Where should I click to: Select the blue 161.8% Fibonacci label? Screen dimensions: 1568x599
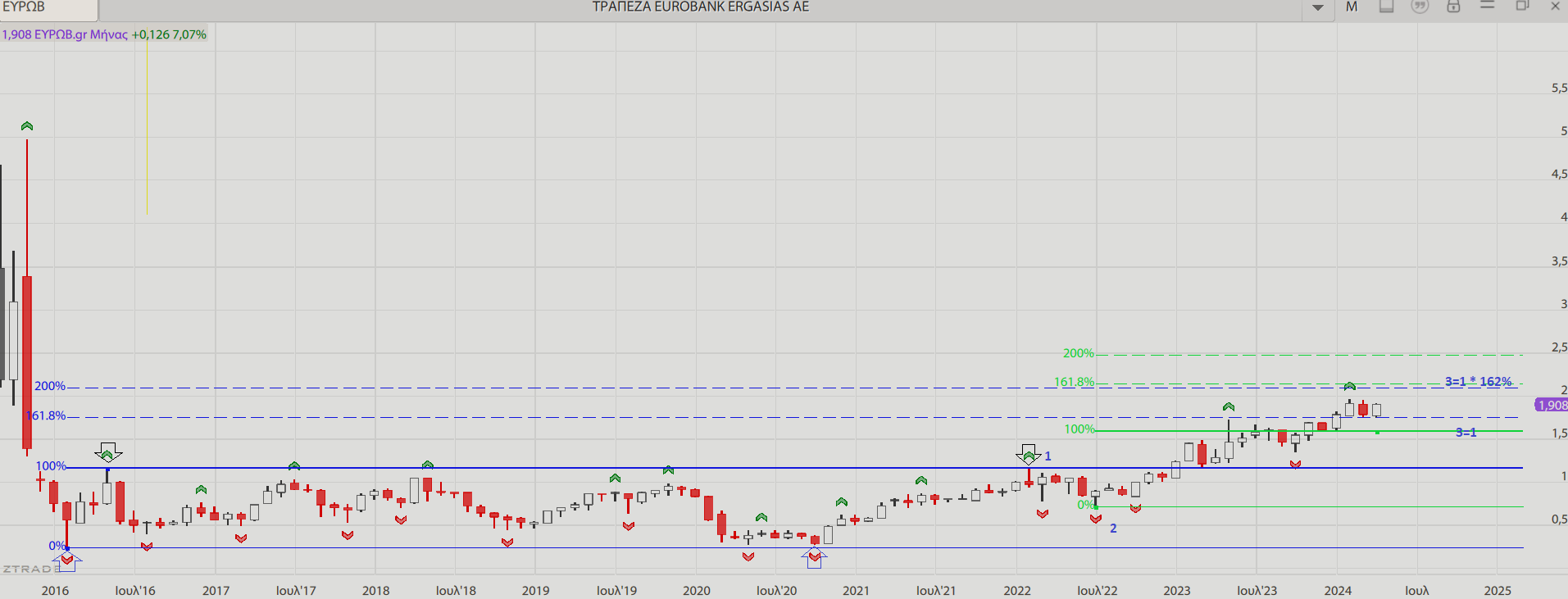pyautogui.click(x=46, y=415)
